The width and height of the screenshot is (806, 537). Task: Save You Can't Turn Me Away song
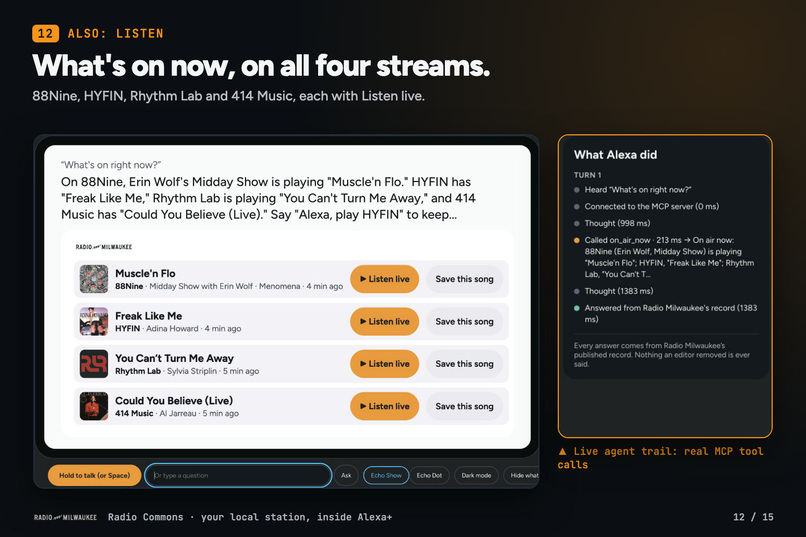(x=464, y=364)
